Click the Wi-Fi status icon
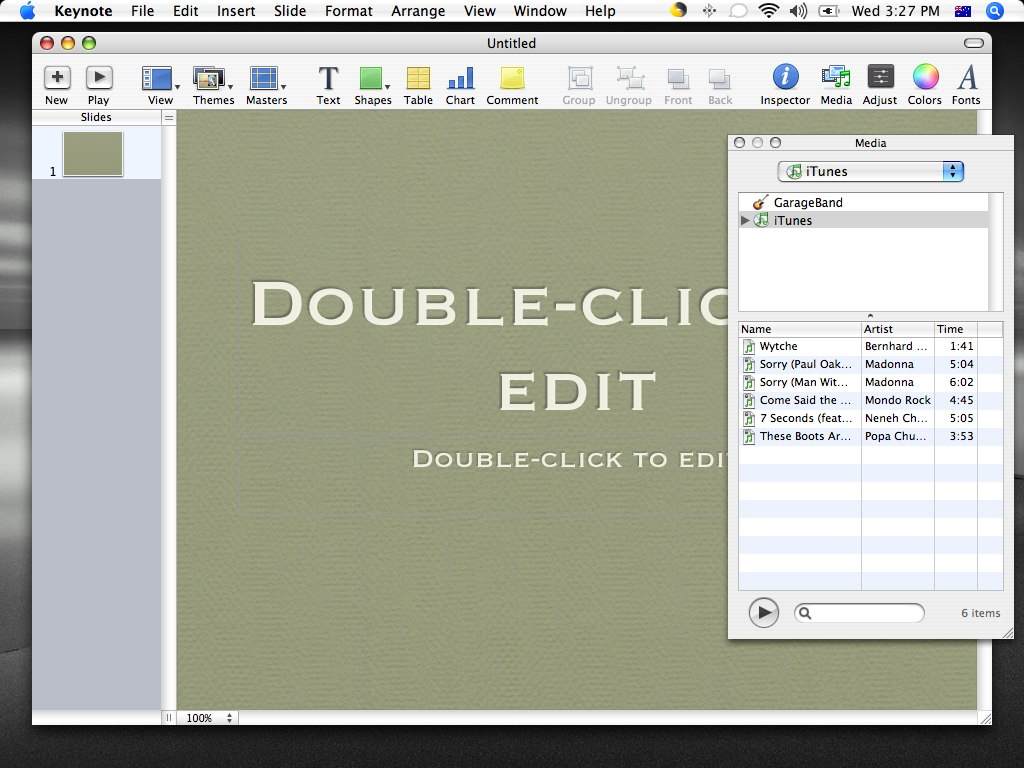The width and height of the screenshot is (1024, 768). click(769, 10)
